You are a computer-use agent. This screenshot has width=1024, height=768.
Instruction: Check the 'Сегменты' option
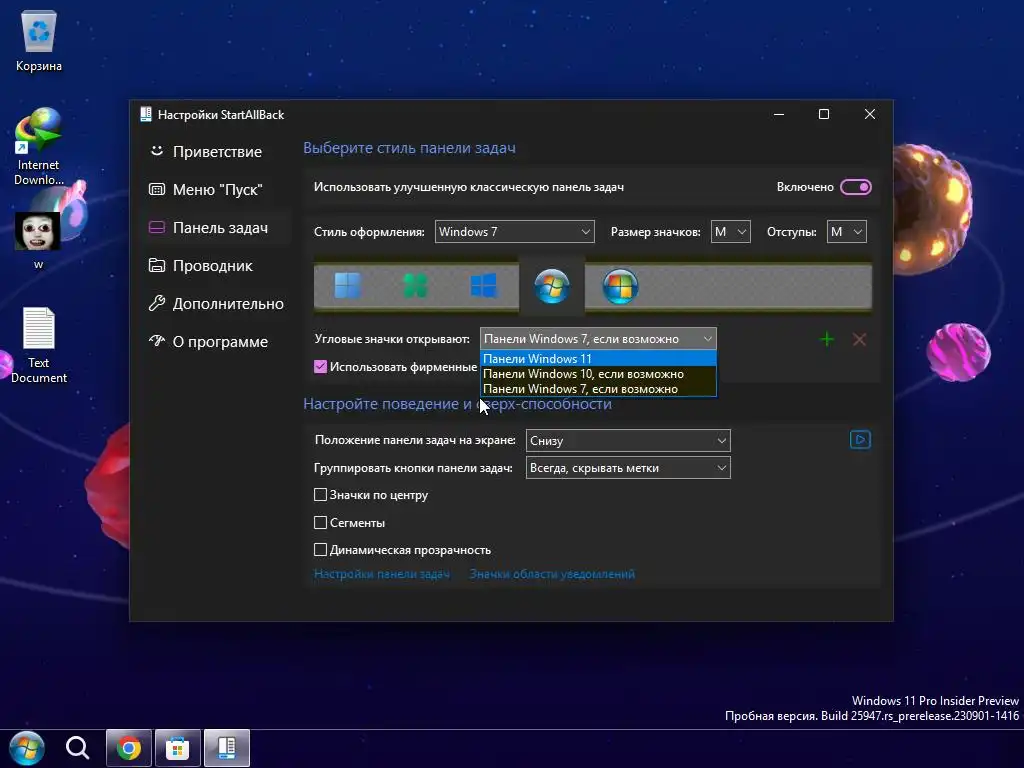pyautogui.click(x=320, y=522)
